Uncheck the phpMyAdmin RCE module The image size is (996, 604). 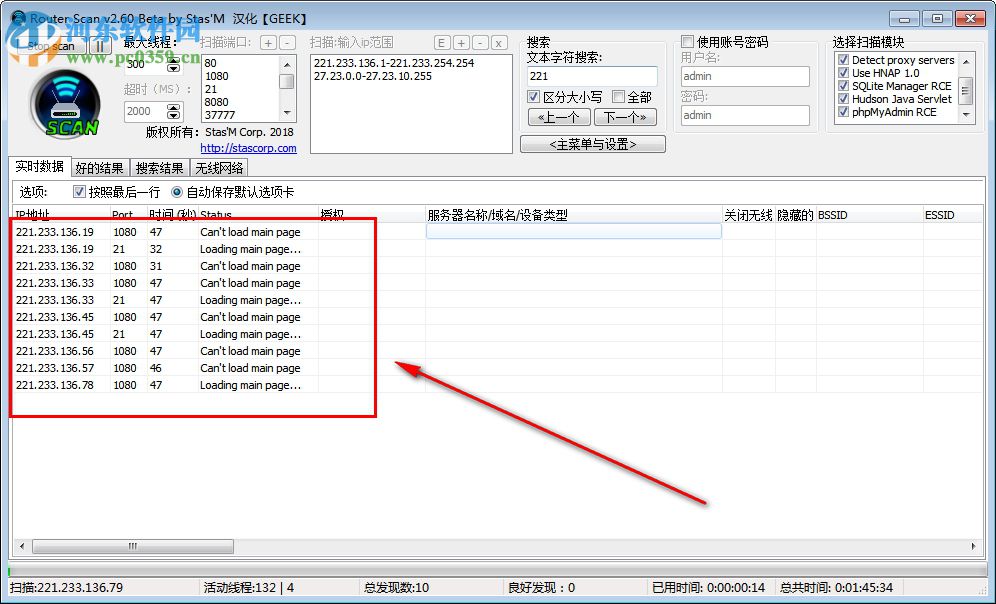[842, 112]
